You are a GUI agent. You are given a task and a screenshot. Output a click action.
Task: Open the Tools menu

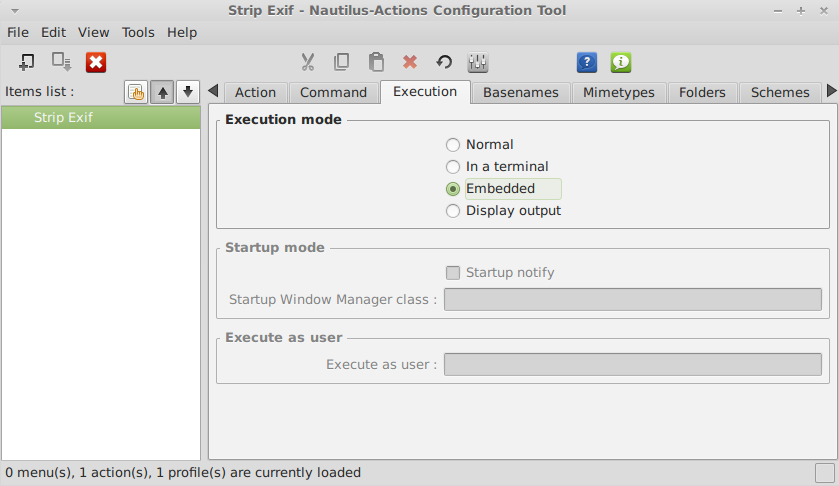(138, 33)
